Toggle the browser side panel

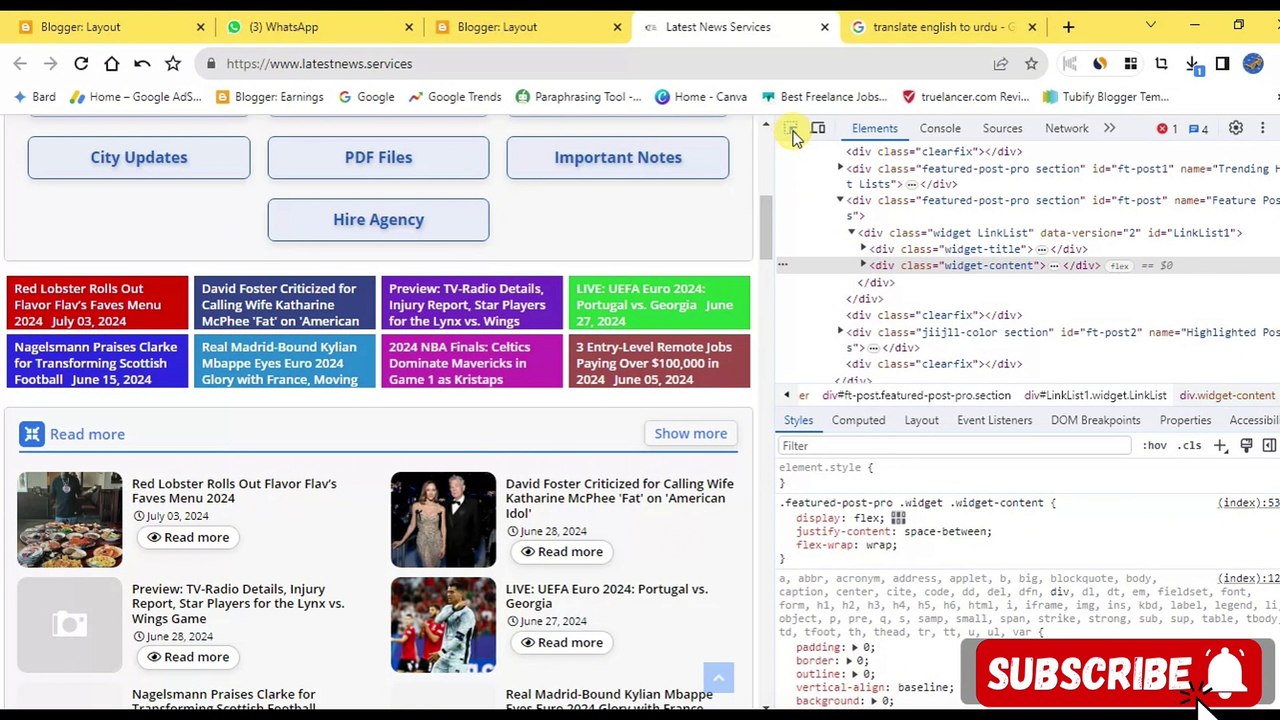[x=1222, y=64]
